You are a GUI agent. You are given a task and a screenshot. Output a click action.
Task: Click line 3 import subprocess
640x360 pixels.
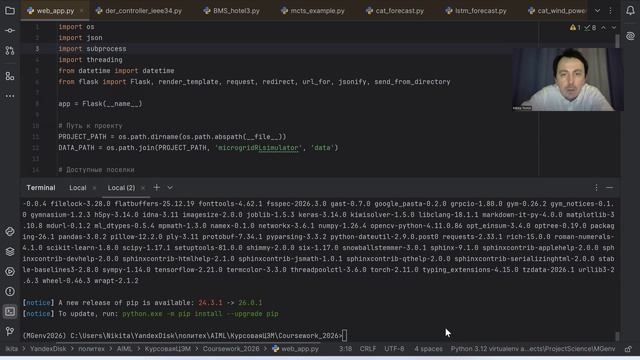coord(92,49)
